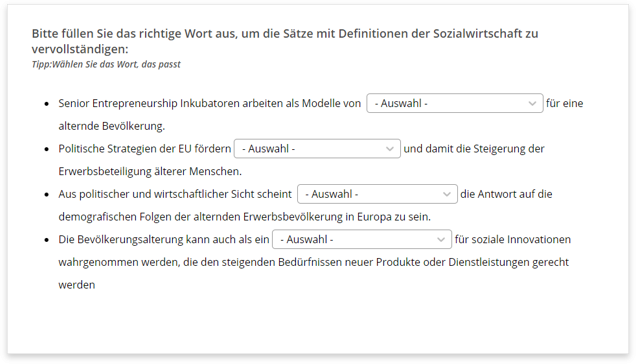Image resolution: width=636 pixels, height=364 pixels.
Task: Click the italic tip "Wählen Sie das Wort, das passt"
Action: (x=116, y=64)
